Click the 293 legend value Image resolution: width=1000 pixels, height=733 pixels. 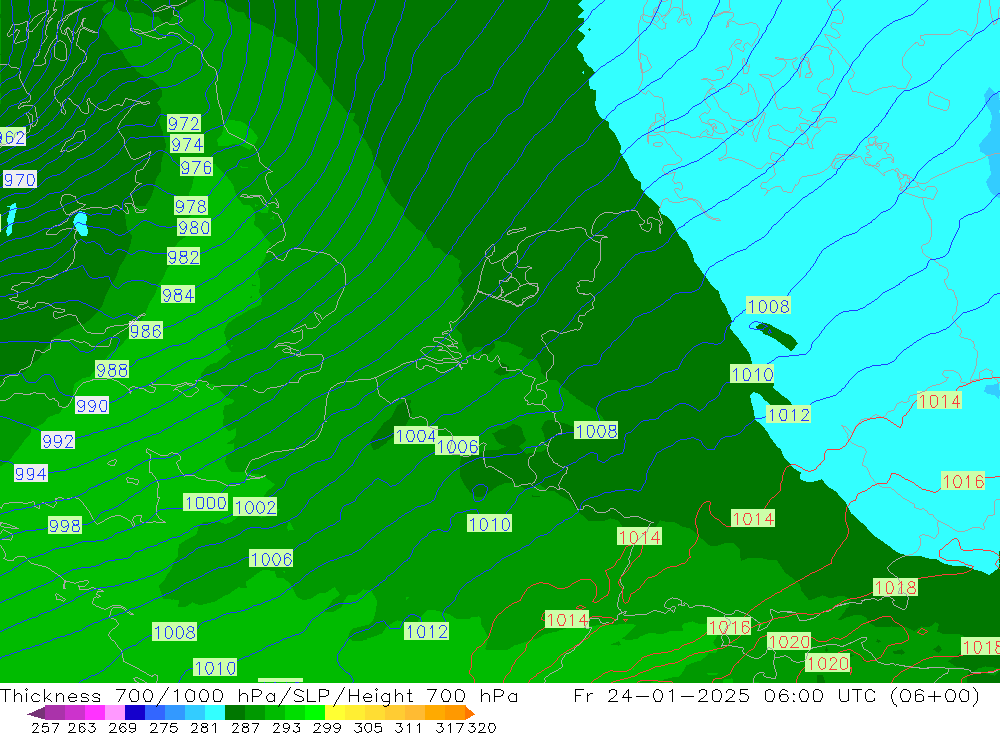point(286,727)
